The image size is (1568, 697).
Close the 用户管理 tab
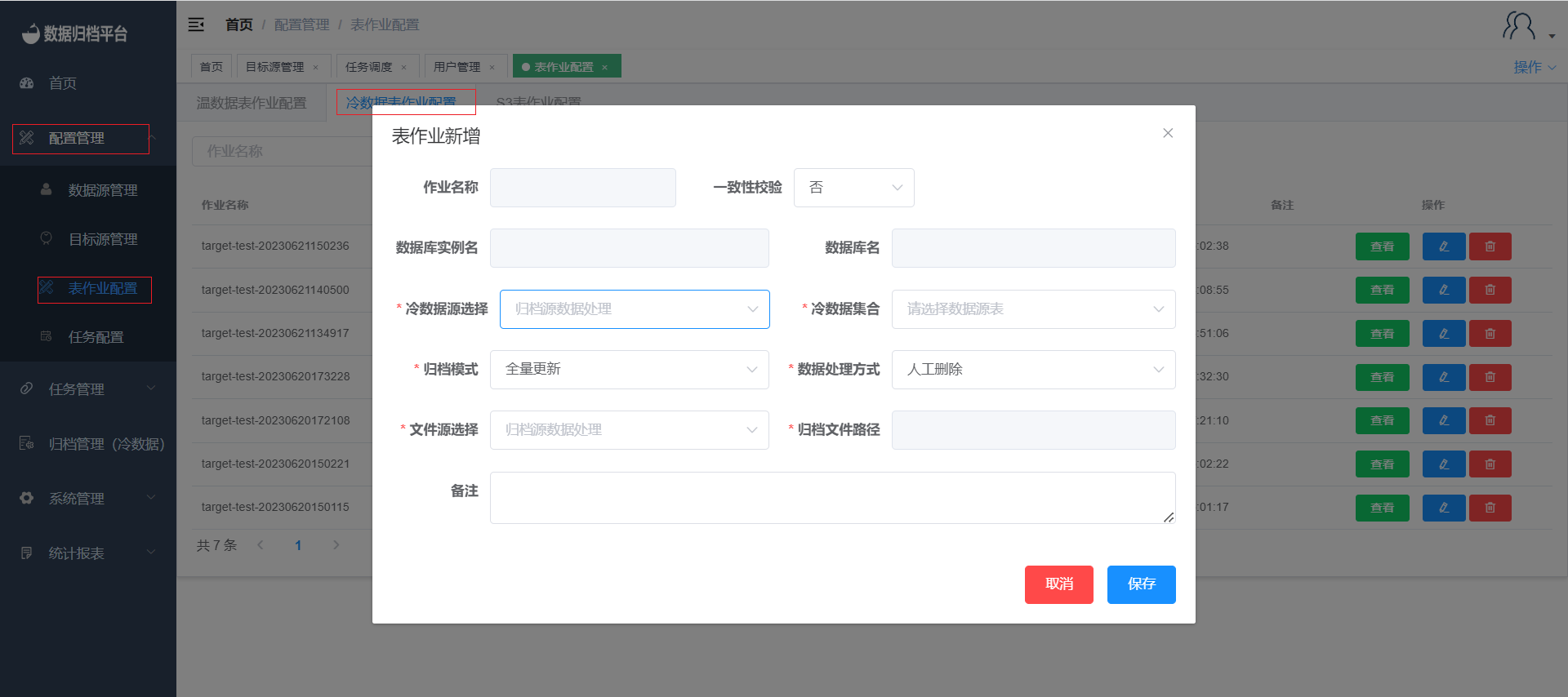tap(492, 68)
